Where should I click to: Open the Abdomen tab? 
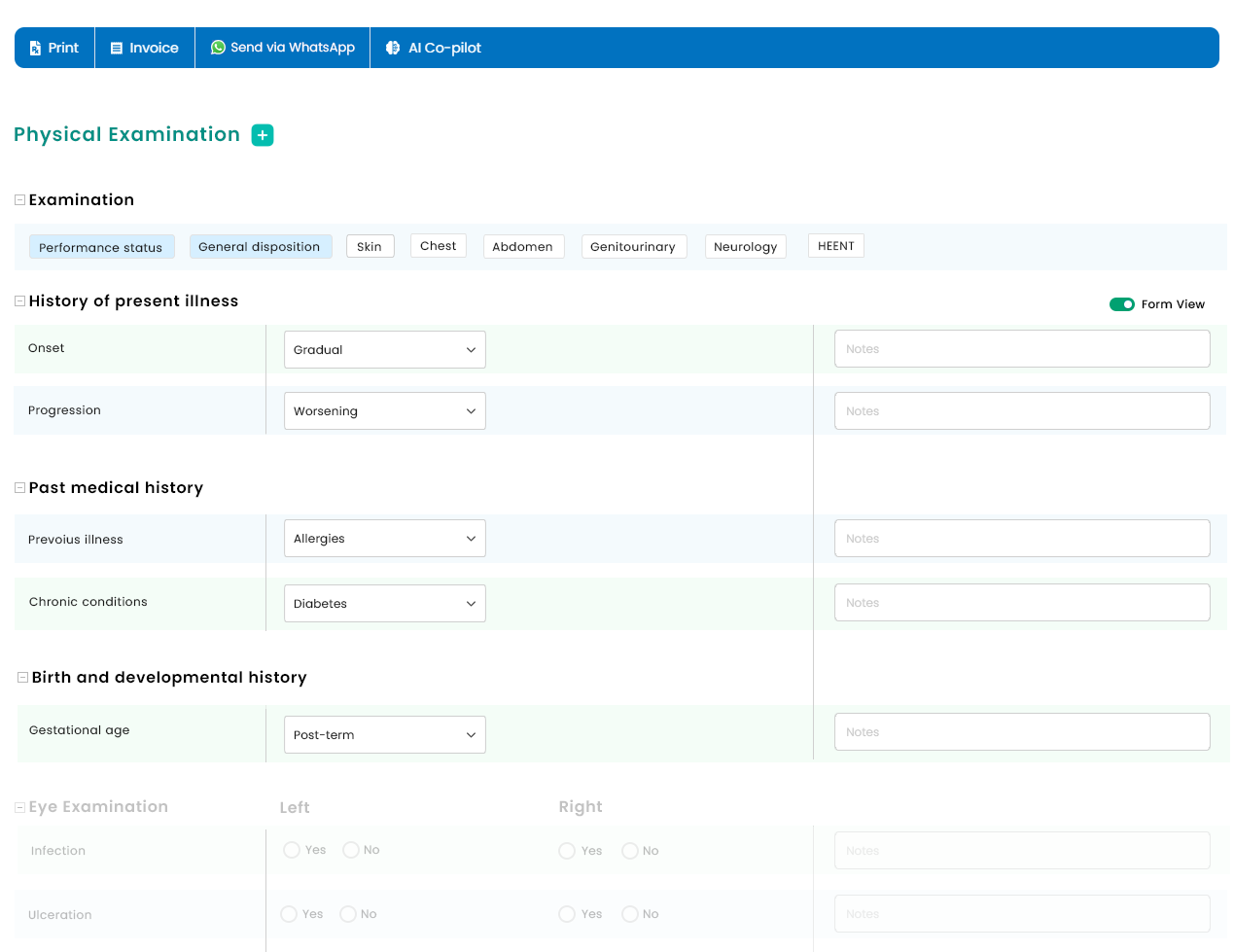click(523, 246)
